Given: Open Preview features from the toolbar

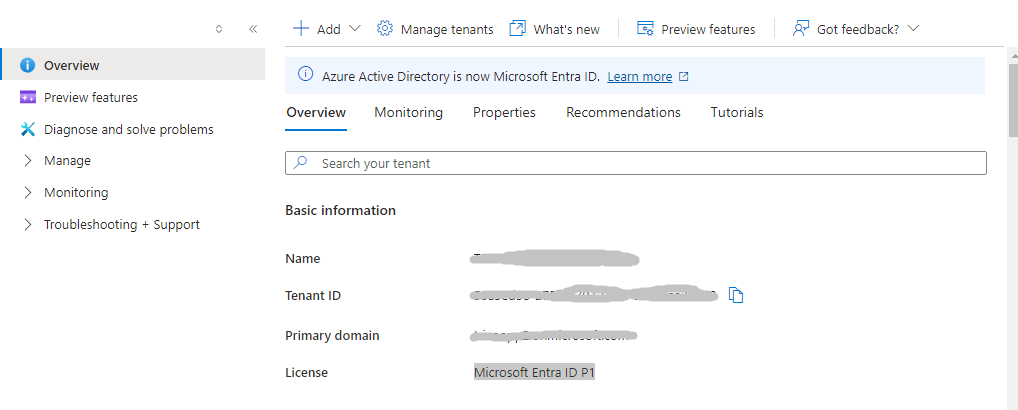Looking at the screenshot, I should (708, 29).
